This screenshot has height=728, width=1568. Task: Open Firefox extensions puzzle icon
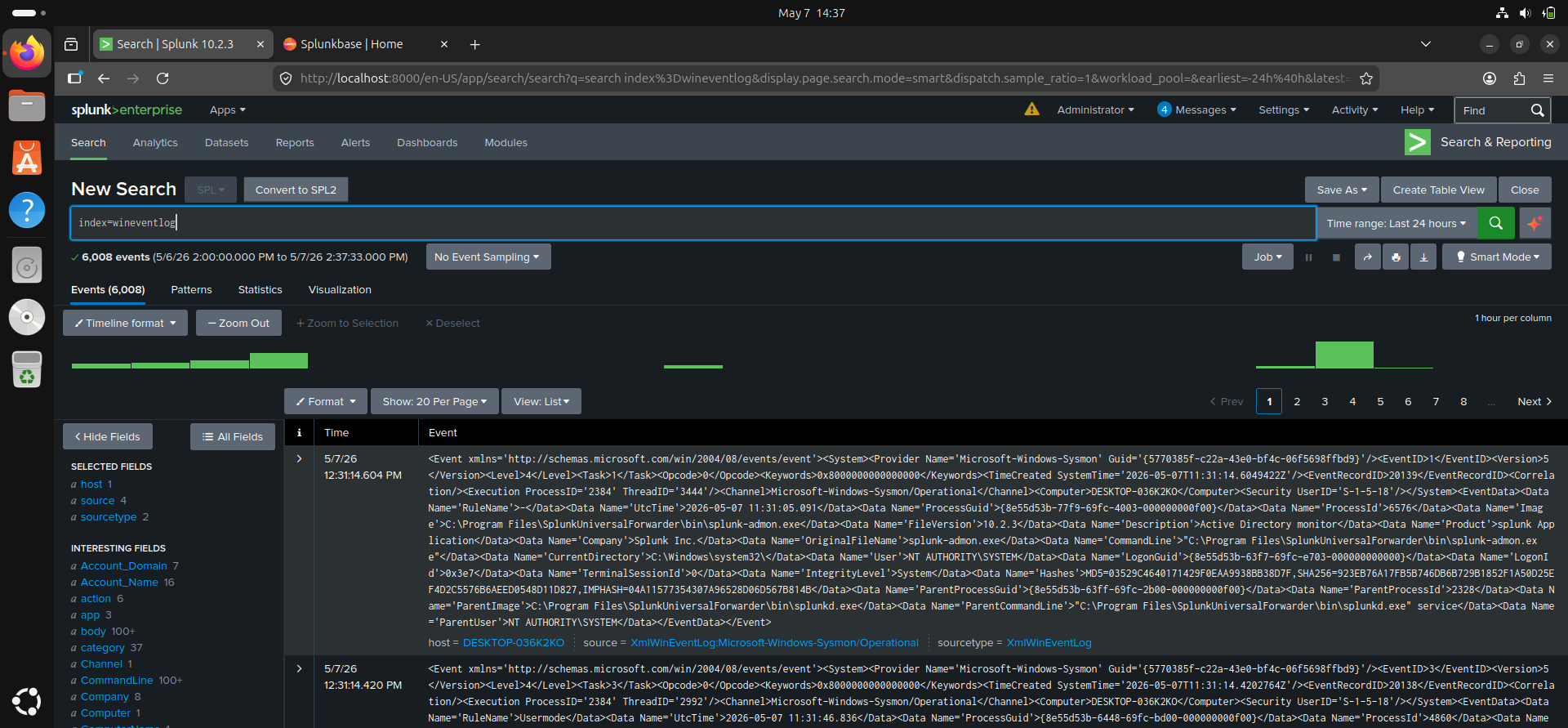(1519, 78)
